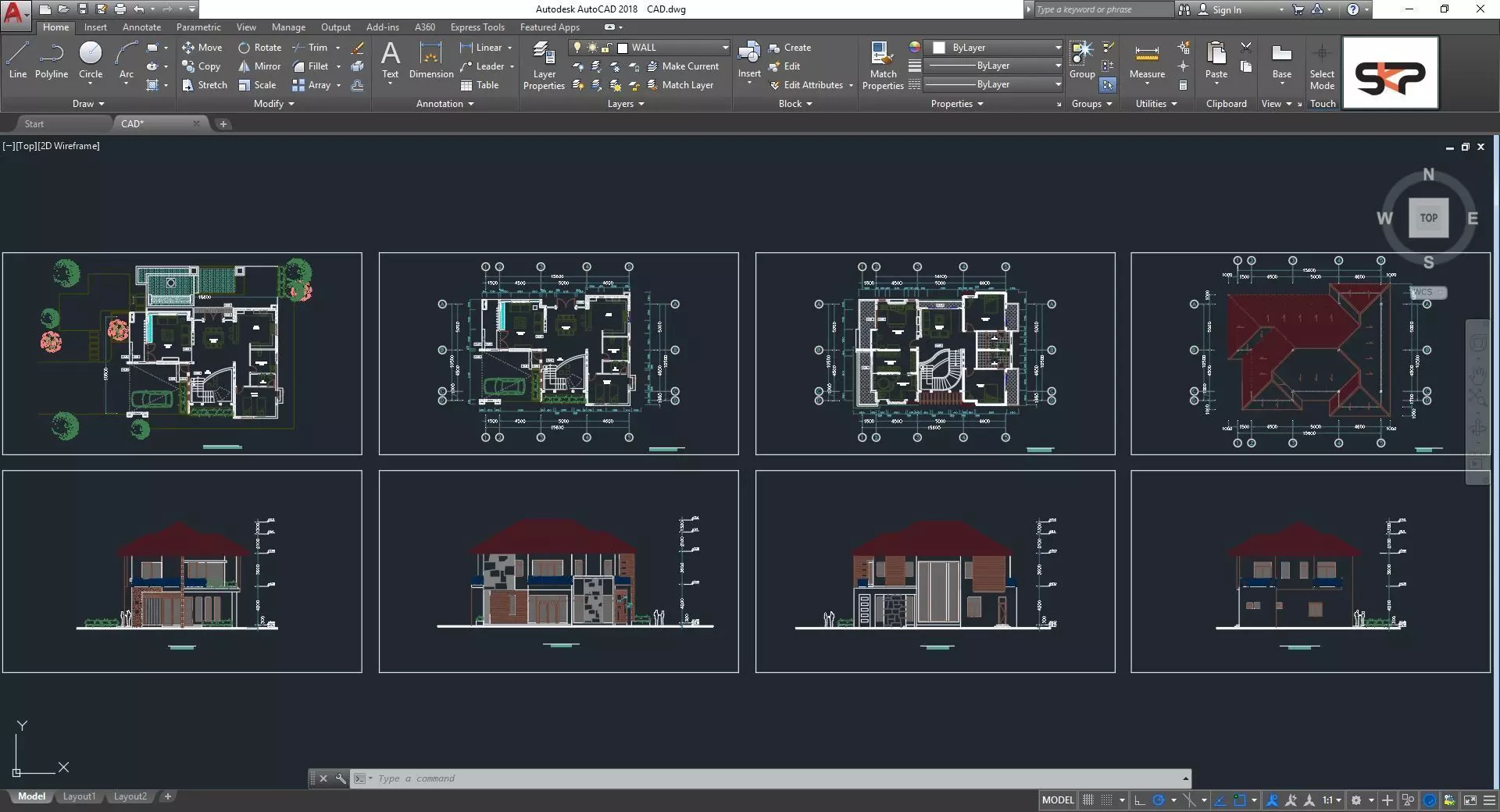Toggle snap mode in status bar
This screenshot has height=812, width=1500.
[1107, 800]
